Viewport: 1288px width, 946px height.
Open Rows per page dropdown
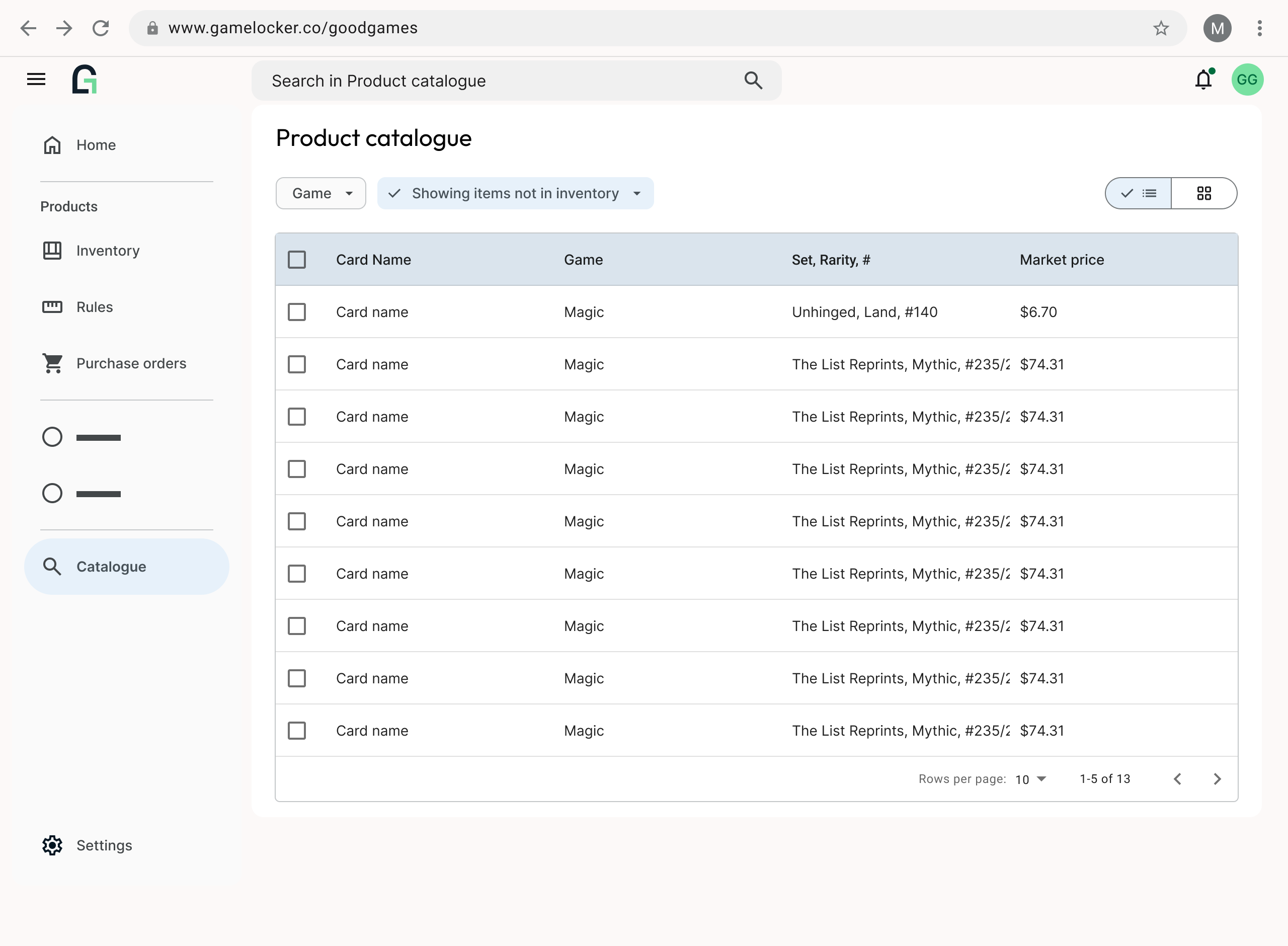click(x=1030, y=779)
